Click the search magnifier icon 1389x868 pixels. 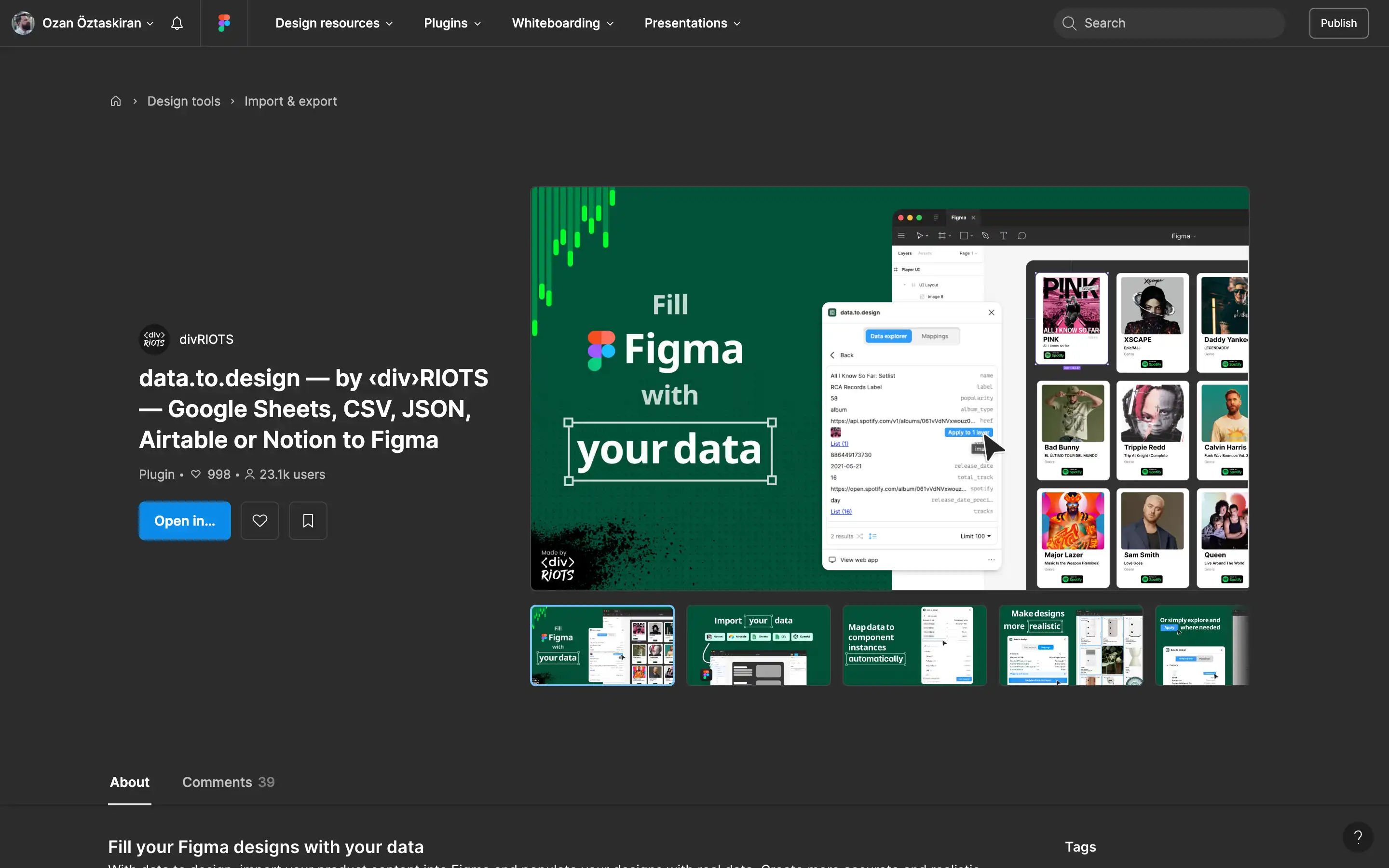(1069, 23)
